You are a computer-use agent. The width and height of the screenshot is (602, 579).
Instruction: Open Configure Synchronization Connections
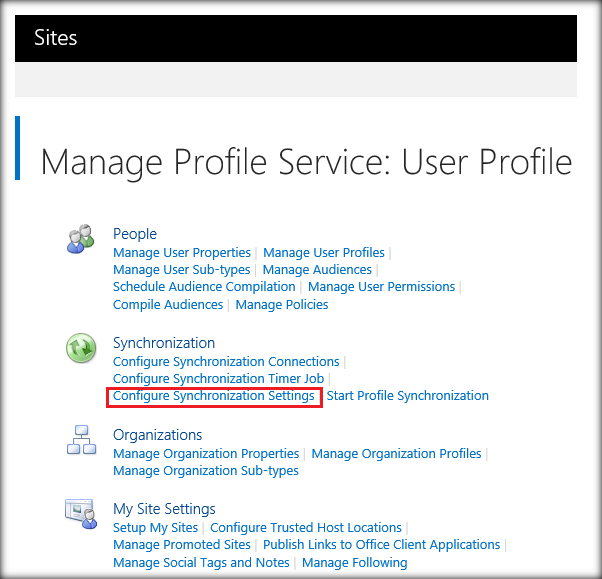[226, 362]
